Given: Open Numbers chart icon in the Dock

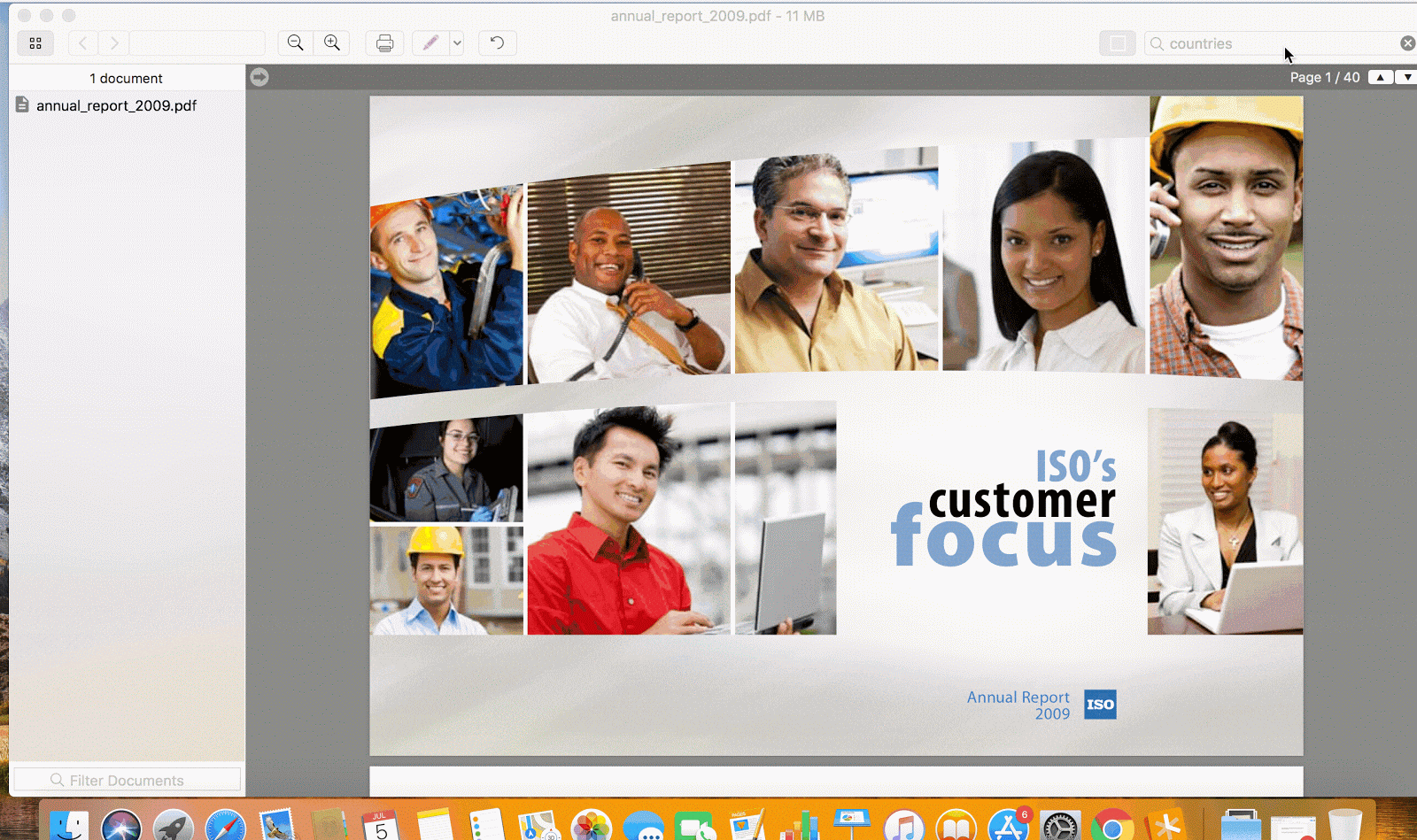Looking at the screenshot, I should pos(800,826).
